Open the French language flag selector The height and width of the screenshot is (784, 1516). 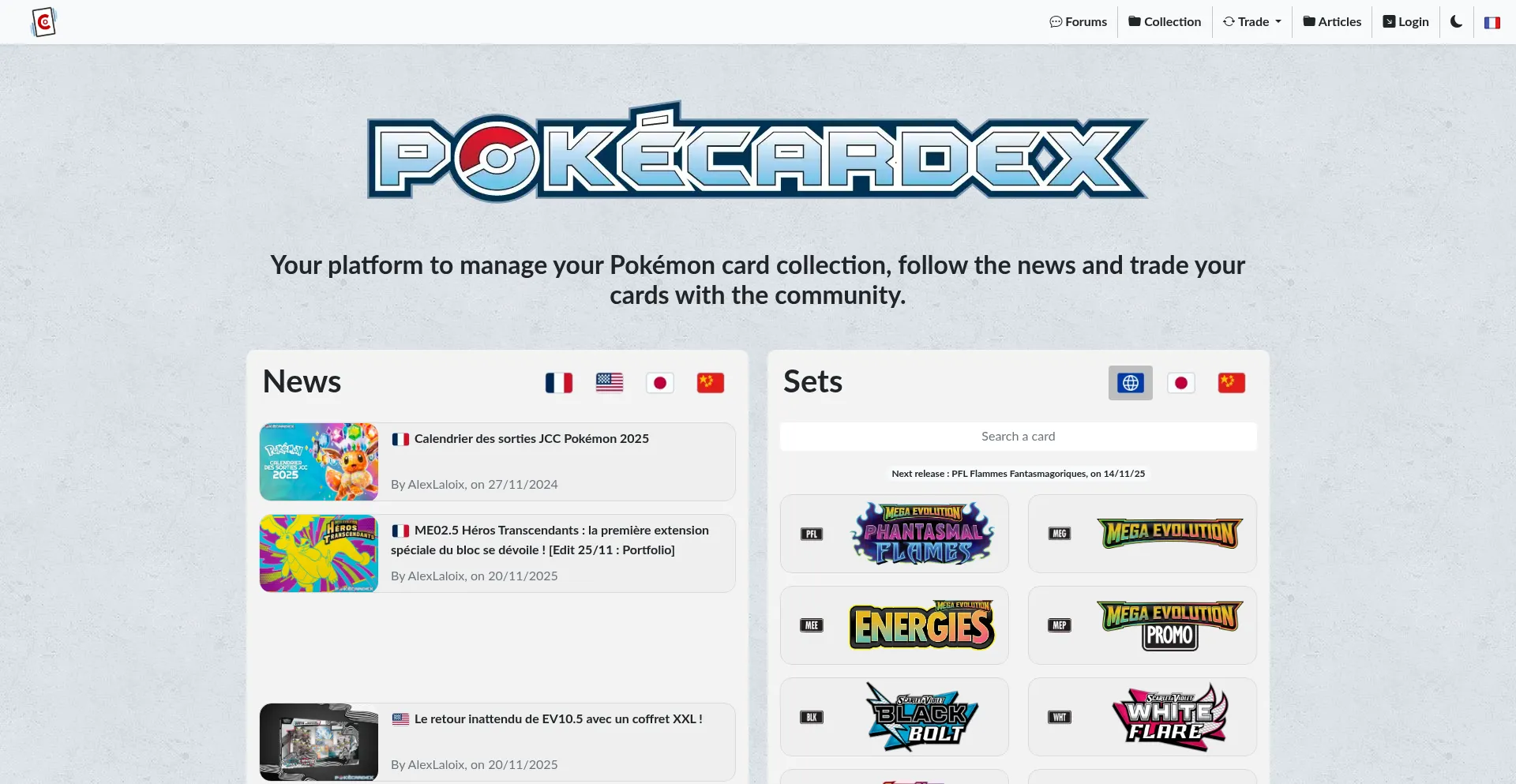pyautogui.click(x=1492, y=22)
